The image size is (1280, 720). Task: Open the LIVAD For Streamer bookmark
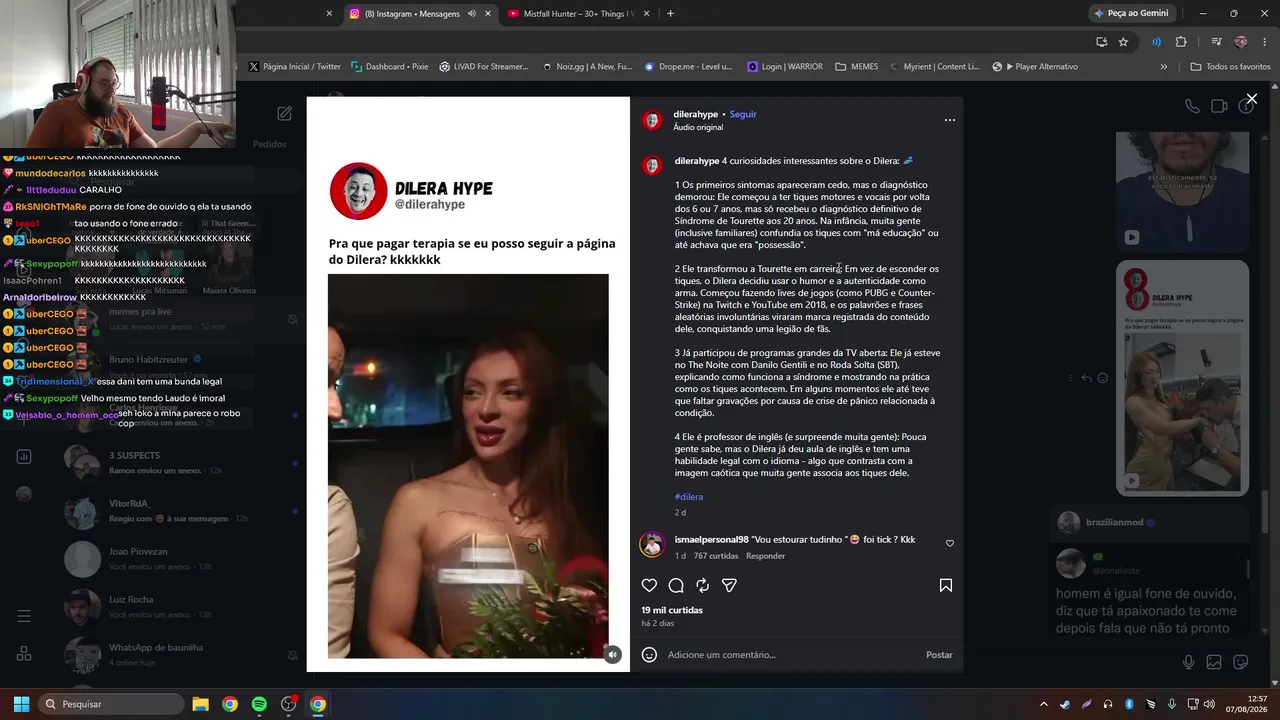483,67
